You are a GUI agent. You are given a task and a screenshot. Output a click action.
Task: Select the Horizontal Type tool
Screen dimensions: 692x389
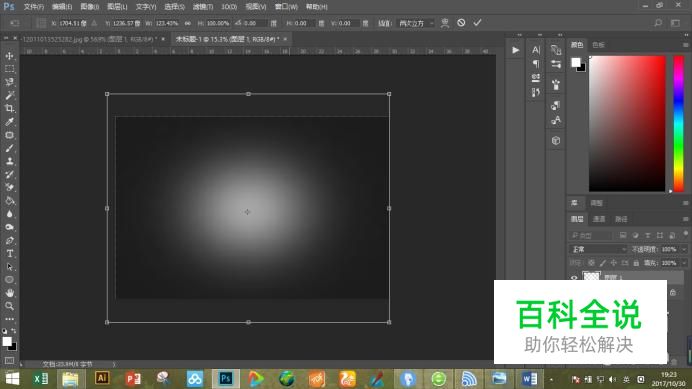point(9,254)
